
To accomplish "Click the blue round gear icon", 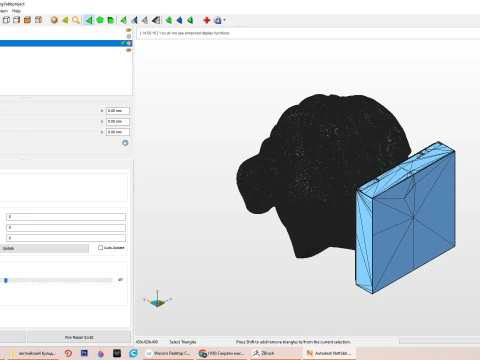I will pyautogui.click(x=218, y=20).
